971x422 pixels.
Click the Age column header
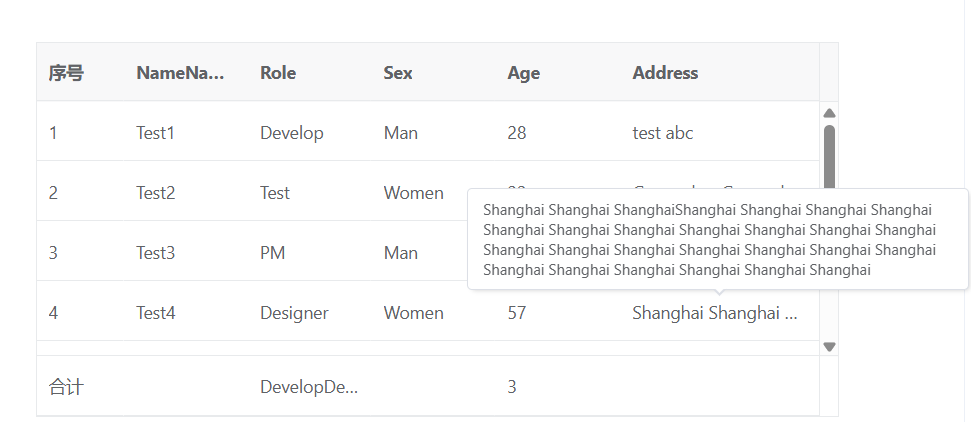[523, 73]
